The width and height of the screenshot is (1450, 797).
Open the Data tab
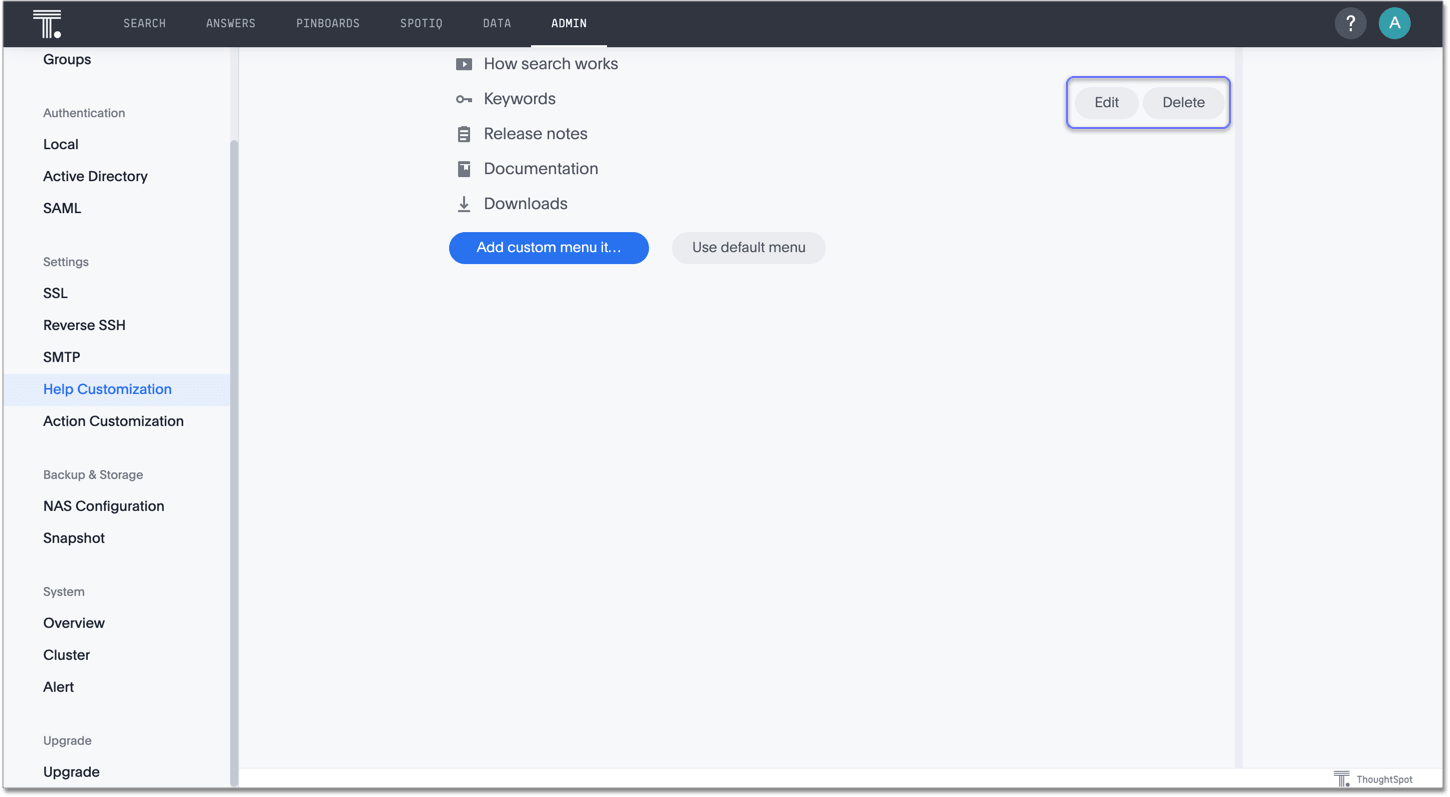pyautogui.click(x=497, y=23)
